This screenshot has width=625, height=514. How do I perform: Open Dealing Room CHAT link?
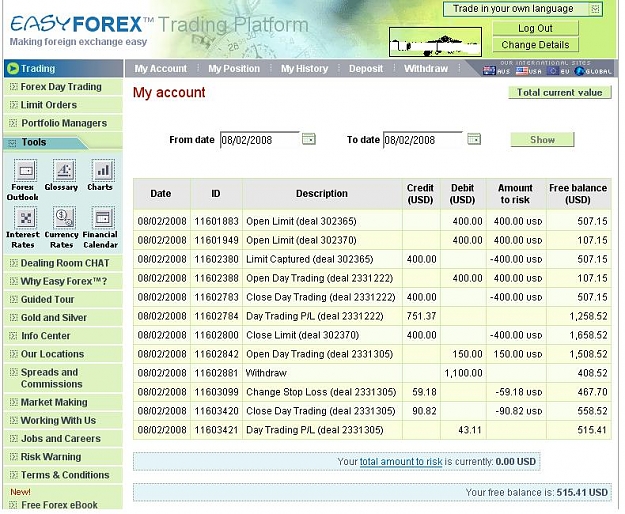click(65, 263)
